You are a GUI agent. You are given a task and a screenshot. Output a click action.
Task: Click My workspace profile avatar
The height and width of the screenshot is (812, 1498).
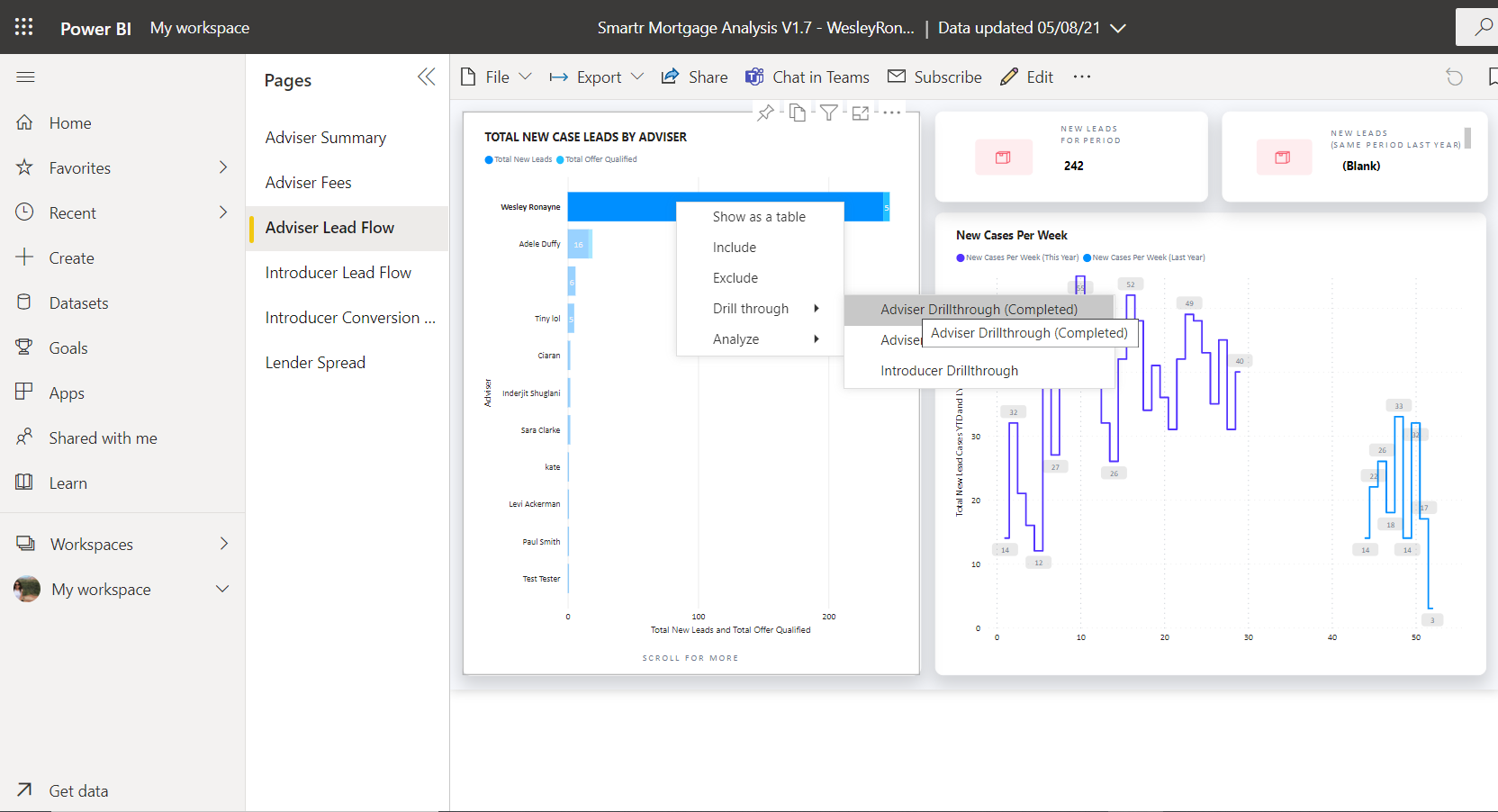27,589
